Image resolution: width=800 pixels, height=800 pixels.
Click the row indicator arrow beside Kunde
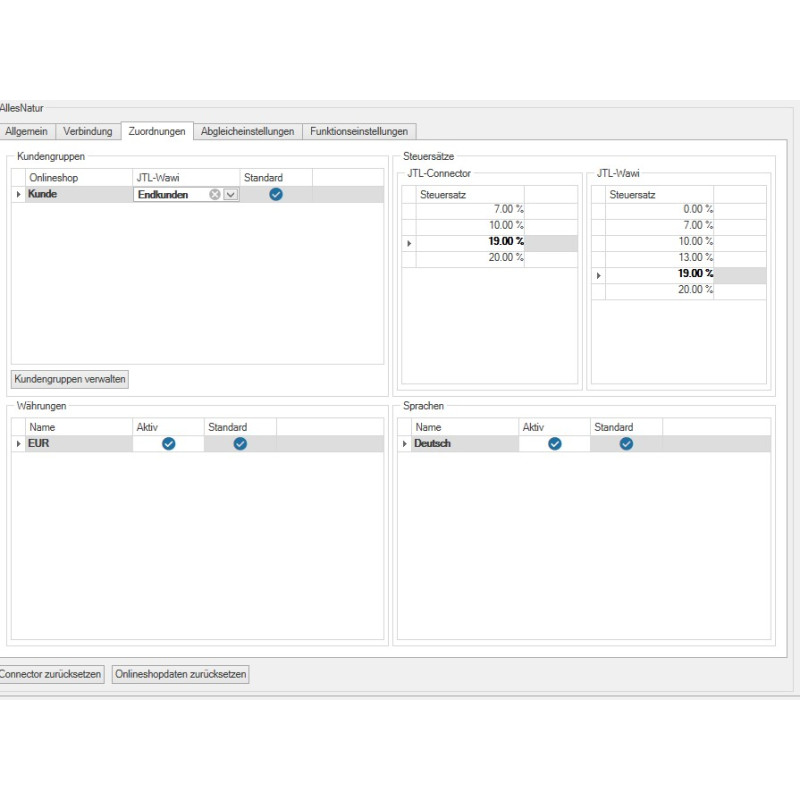coord(18,195)
